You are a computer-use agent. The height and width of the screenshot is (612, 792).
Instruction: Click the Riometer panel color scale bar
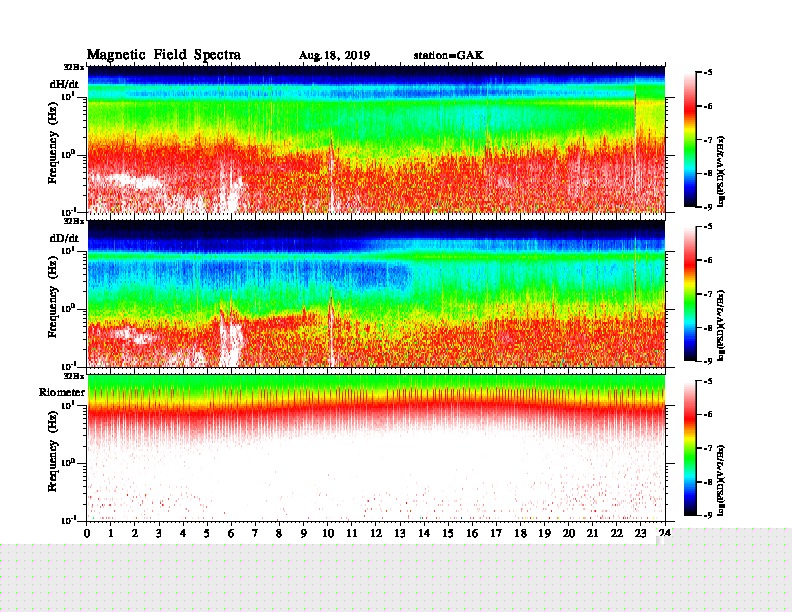click(x=690, y=448)
